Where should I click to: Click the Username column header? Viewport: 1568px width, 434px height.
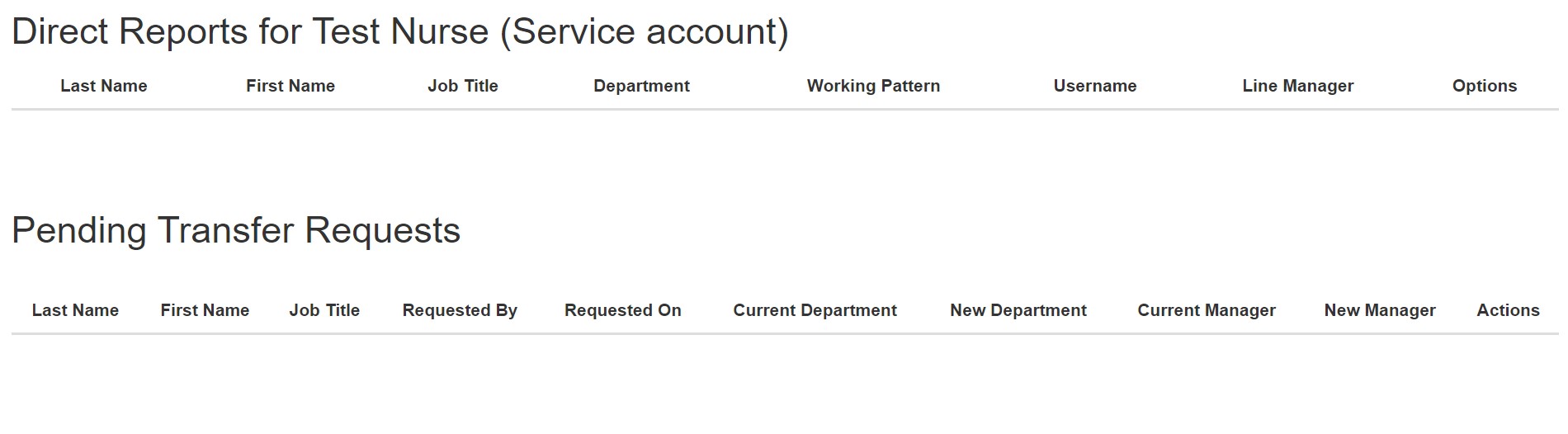click(1095, 86)
